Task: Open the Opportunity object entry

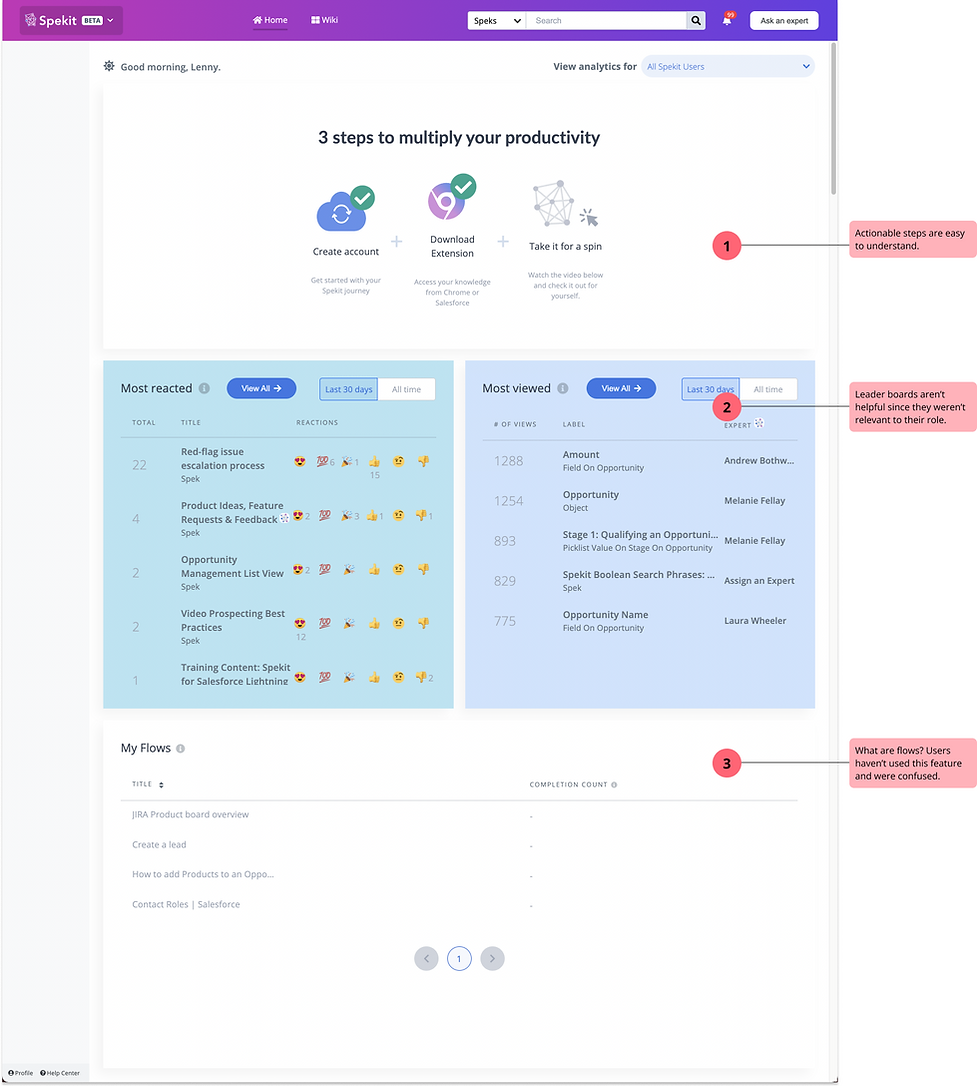Action: pos(591,495)
